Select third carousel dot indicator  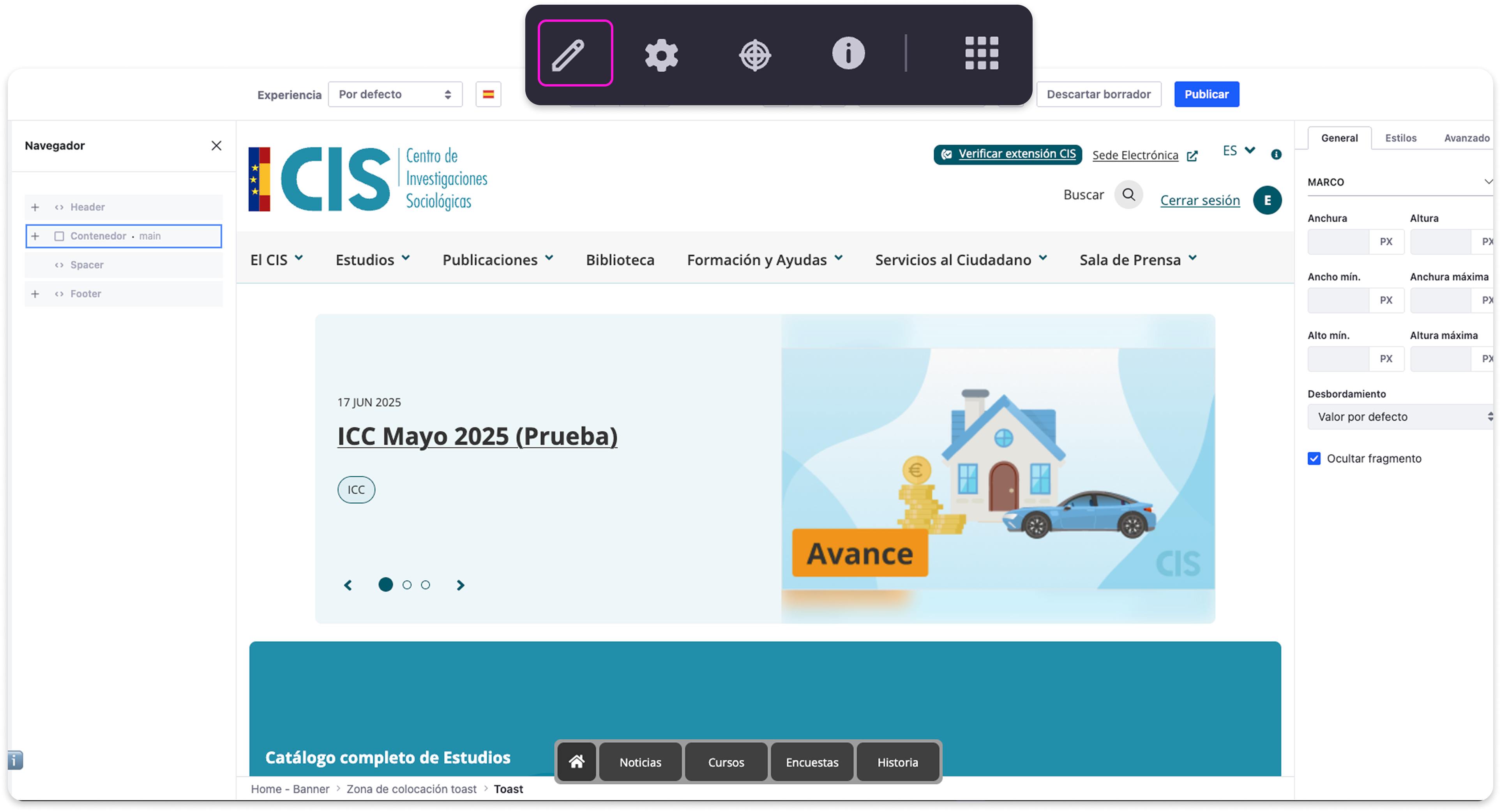(426, 585)
